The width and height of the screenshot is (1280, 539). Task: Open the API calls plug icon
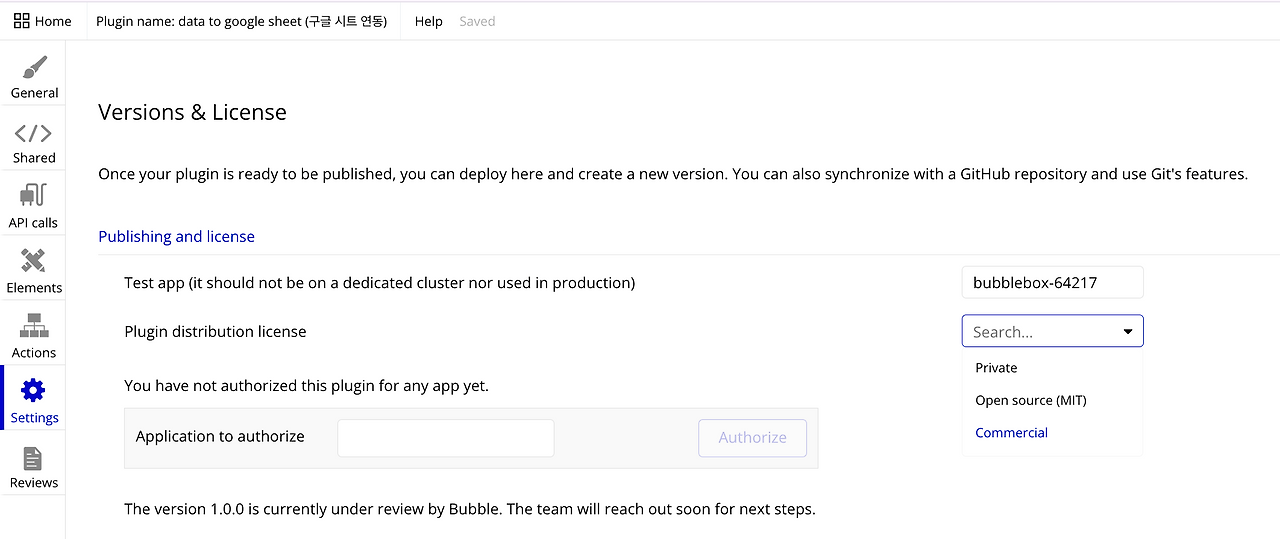(x=34, y=195)
